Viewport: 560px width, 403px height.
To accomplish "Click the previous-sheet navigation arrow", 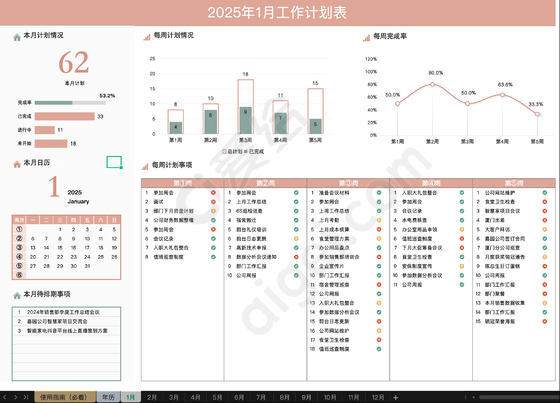I will click(5, 397).
